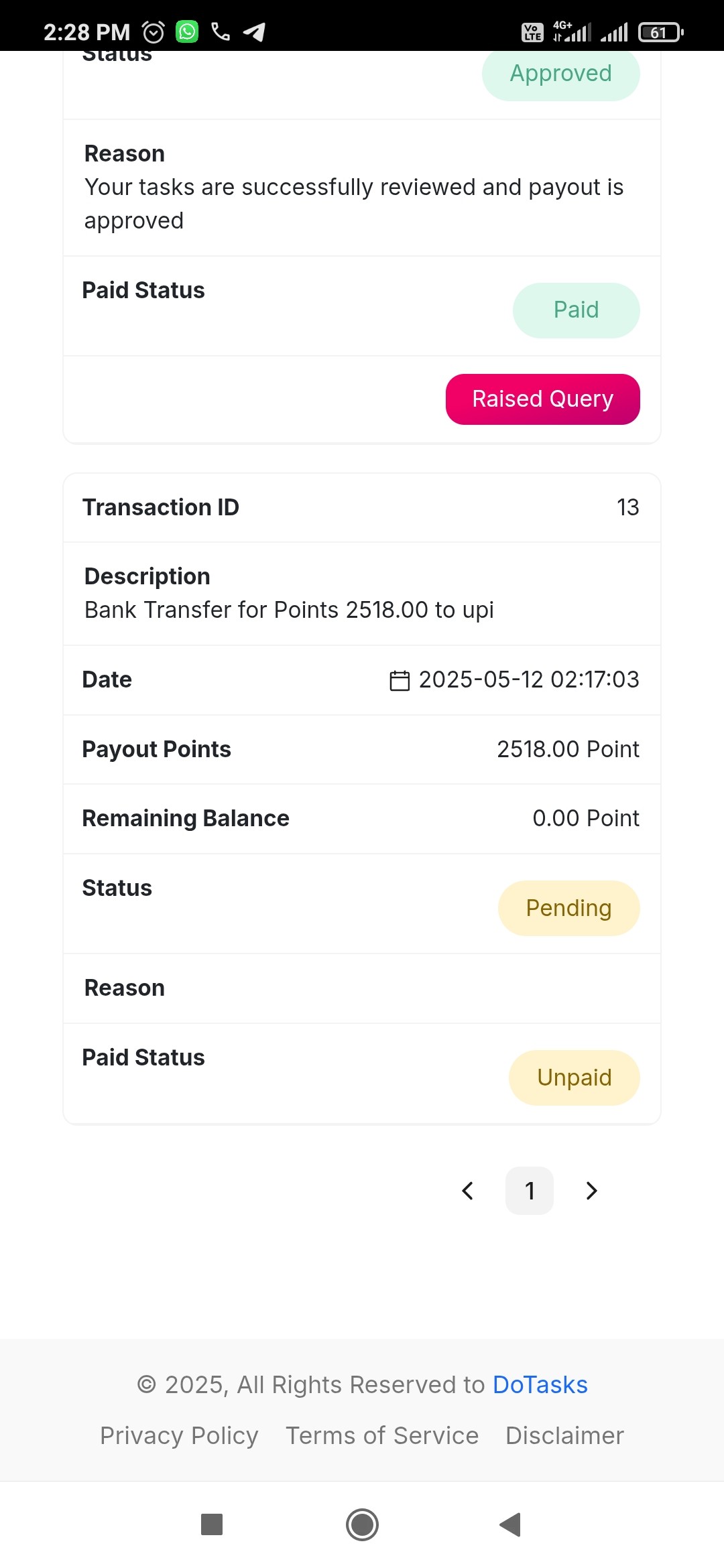724x1568 pixels.
Task: Tap the battery indicator icon
Action: click(660, 32)
